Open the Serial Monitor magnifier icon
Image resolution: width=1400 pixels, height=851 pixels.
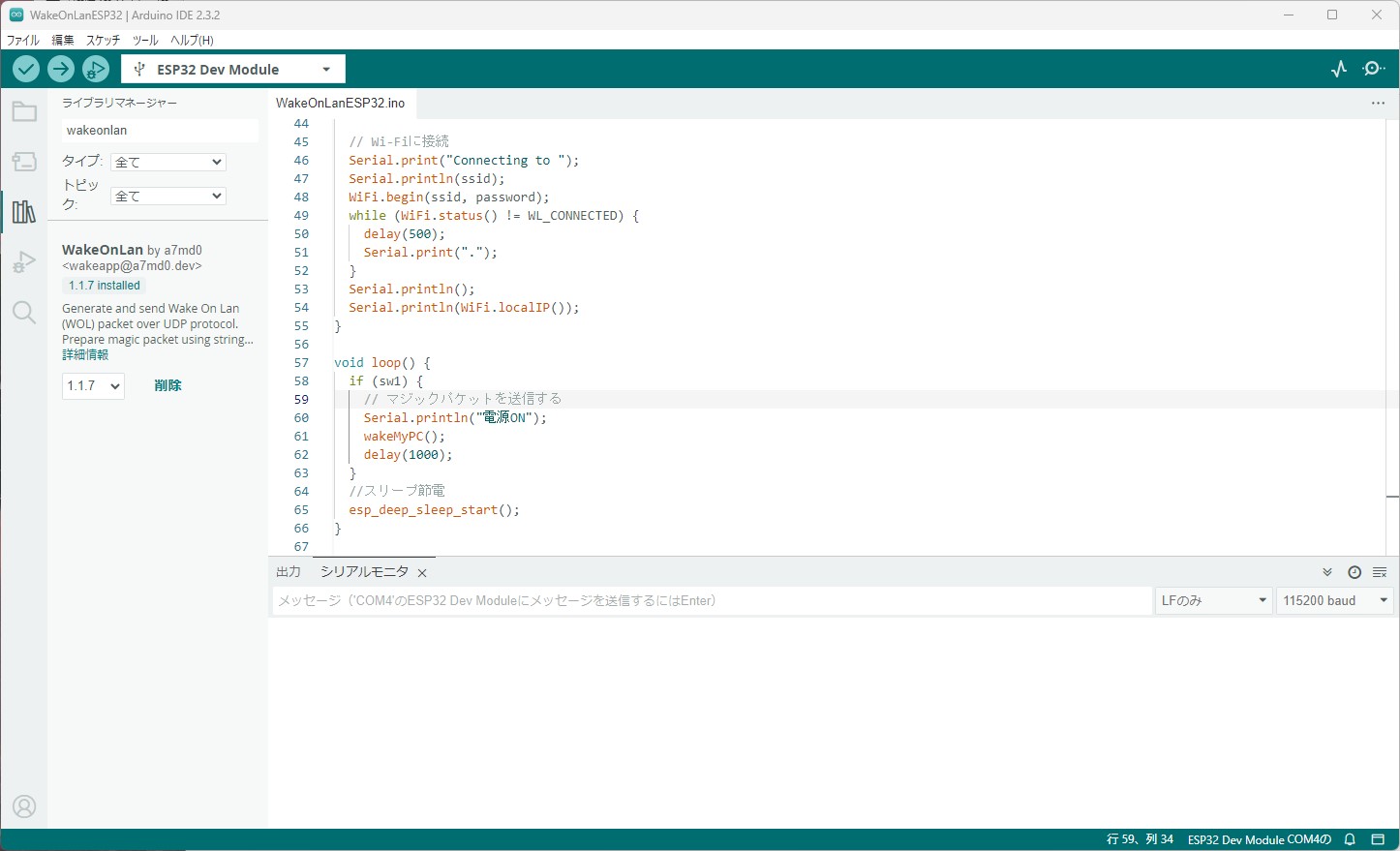(1374, 69)
